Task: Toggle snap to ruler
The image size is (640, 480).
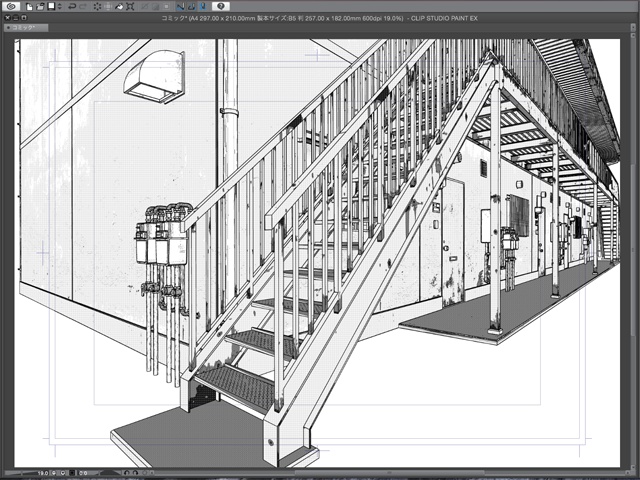Action: (180, 7)
